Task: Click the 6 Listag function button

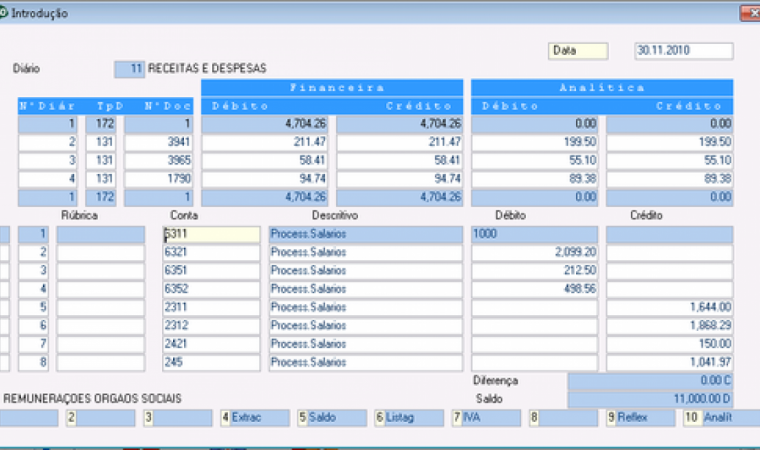Action: point(409,418)
